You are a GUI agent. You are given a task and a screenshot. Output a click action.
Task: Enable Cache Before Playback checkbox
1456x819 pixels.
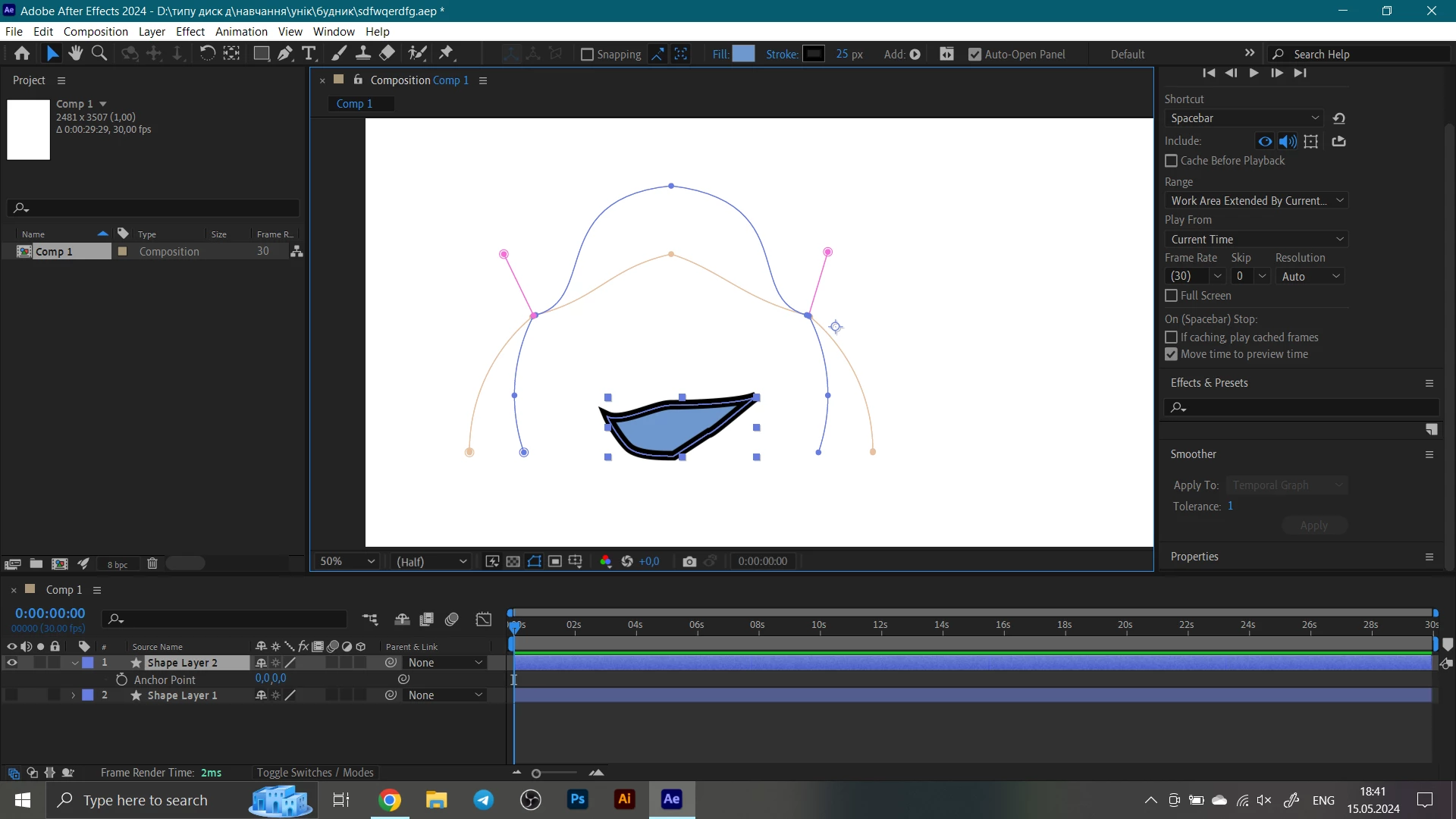point(1172,161)
